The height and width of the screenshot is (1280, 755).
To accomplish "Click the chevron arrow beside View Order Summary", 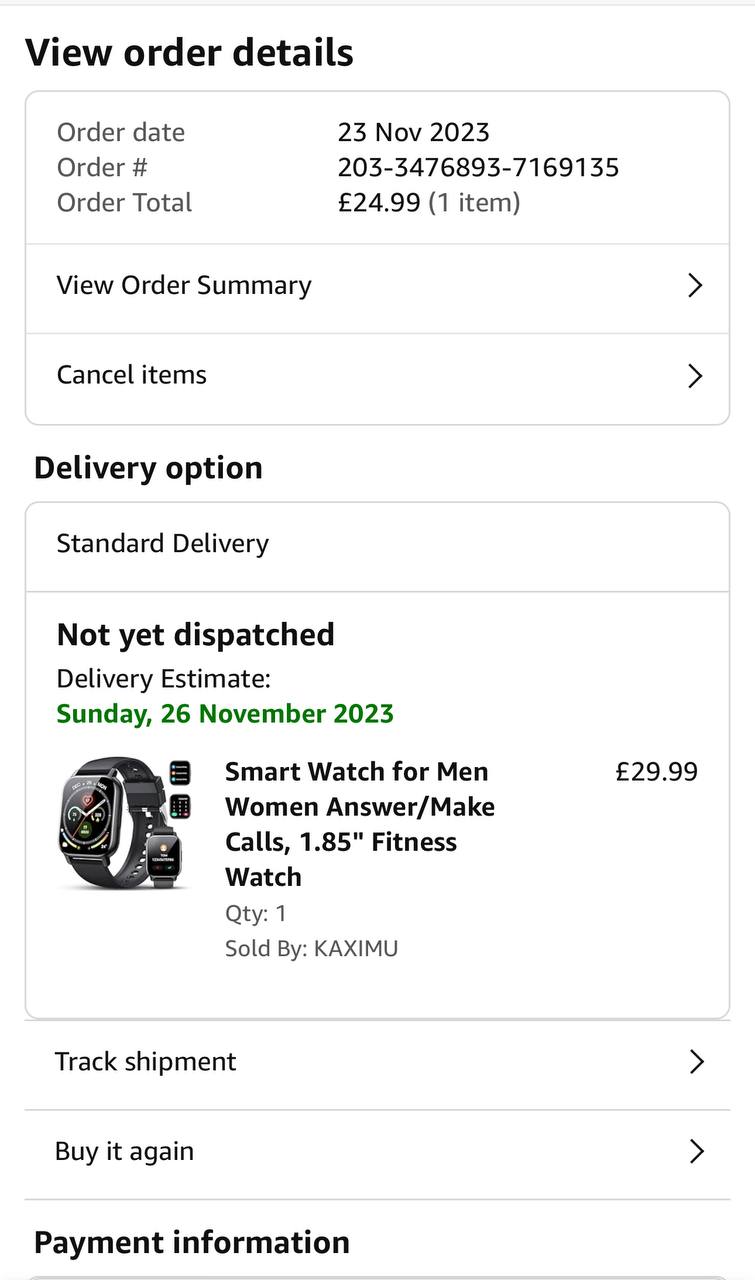I will [695, 286].
